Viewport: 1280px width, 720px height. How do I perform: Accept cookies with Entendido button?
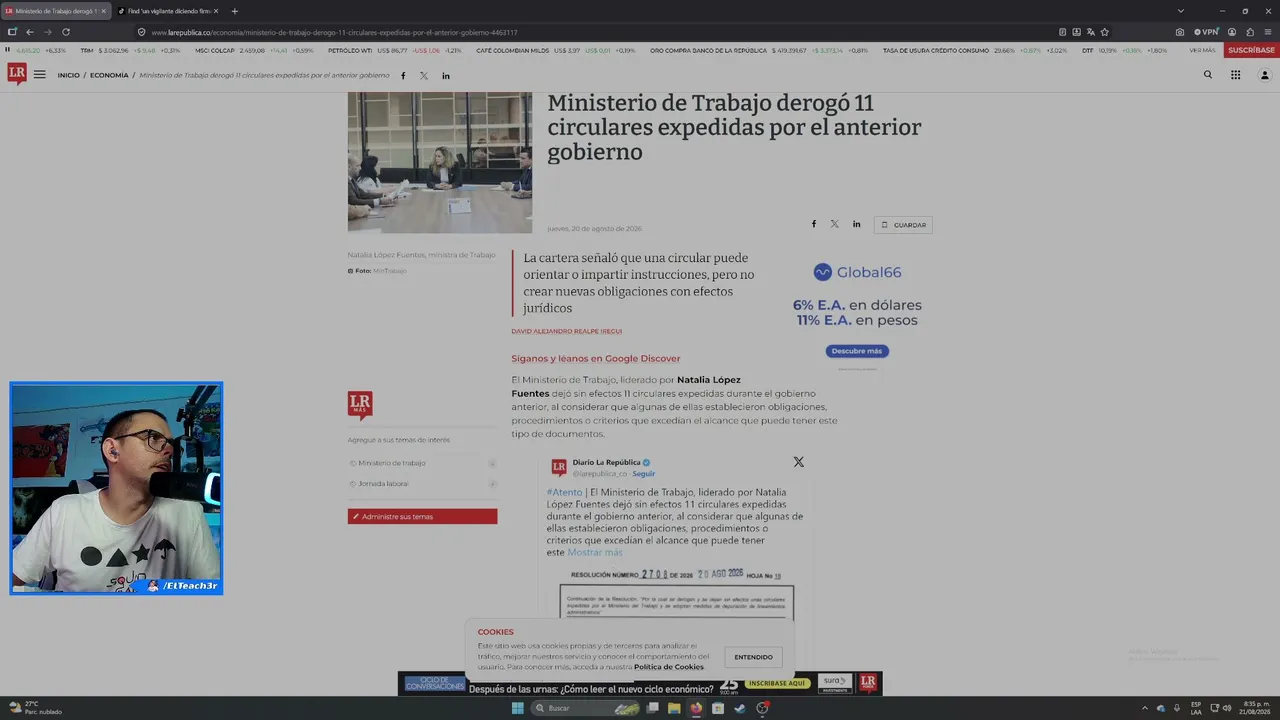pos(753,657)
